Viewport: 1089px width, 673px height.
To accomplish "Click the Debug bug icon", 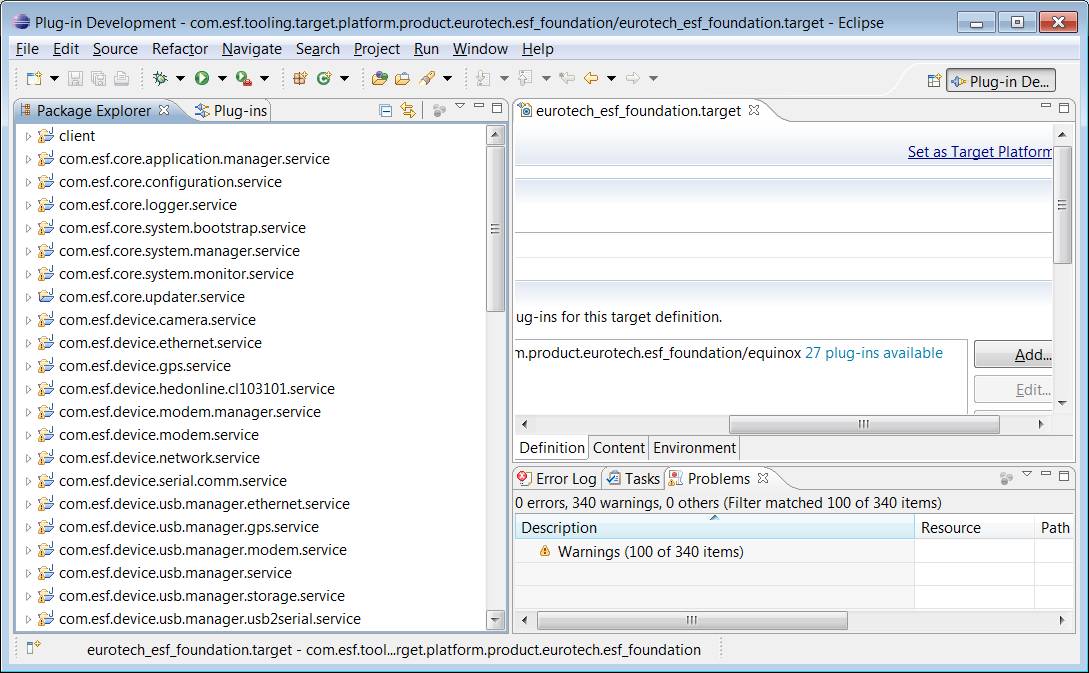I will (160, 78).
